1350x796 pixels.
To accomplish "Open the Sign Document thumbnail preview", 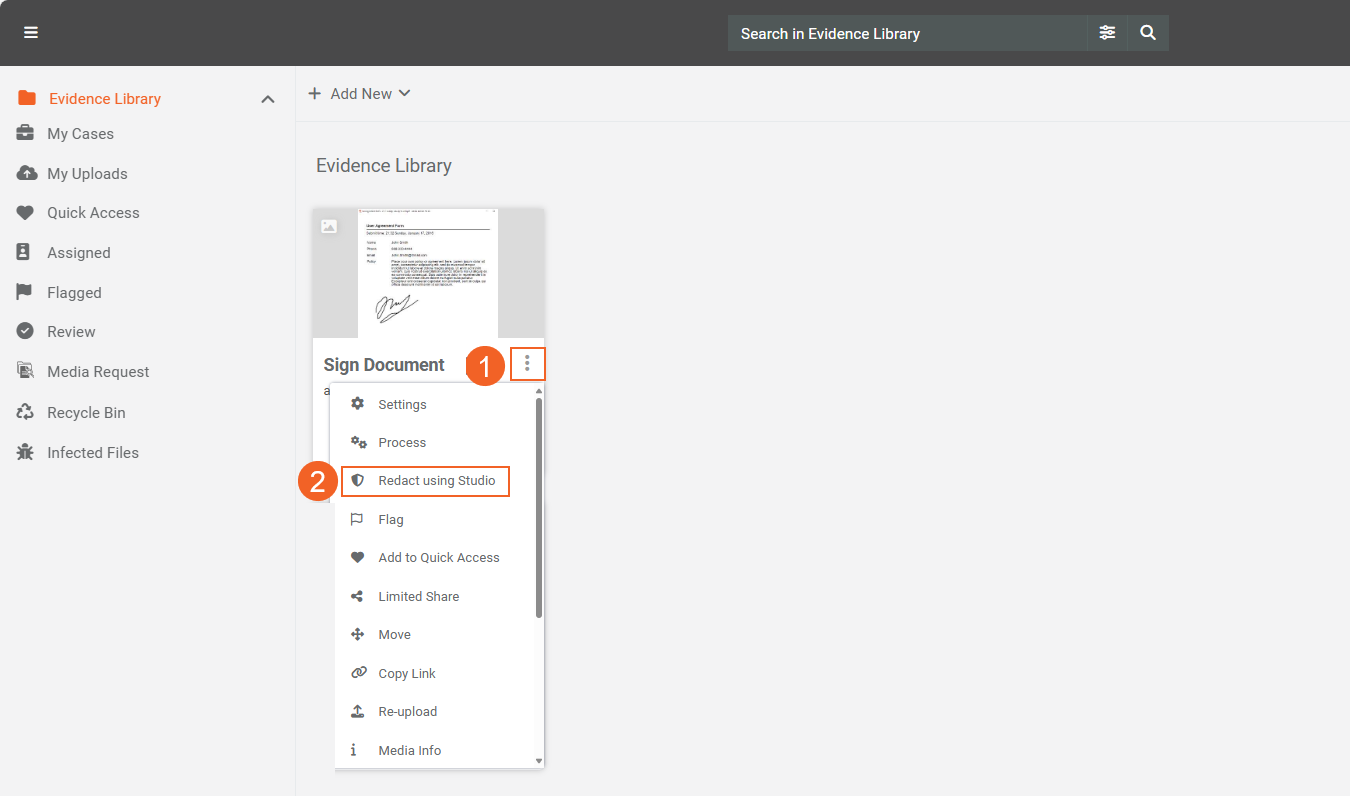I will [428, 272].
